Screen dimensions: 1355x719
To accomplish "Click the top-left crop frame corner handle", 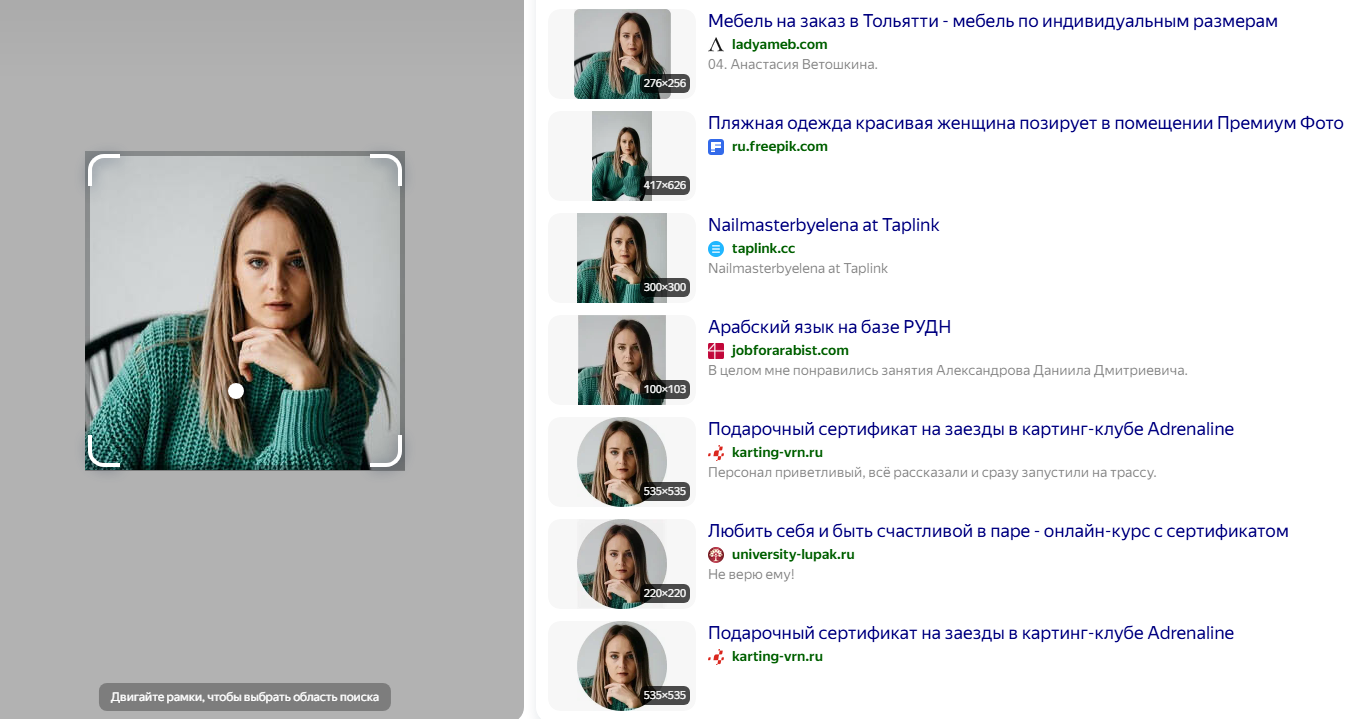I will point(104,170).
